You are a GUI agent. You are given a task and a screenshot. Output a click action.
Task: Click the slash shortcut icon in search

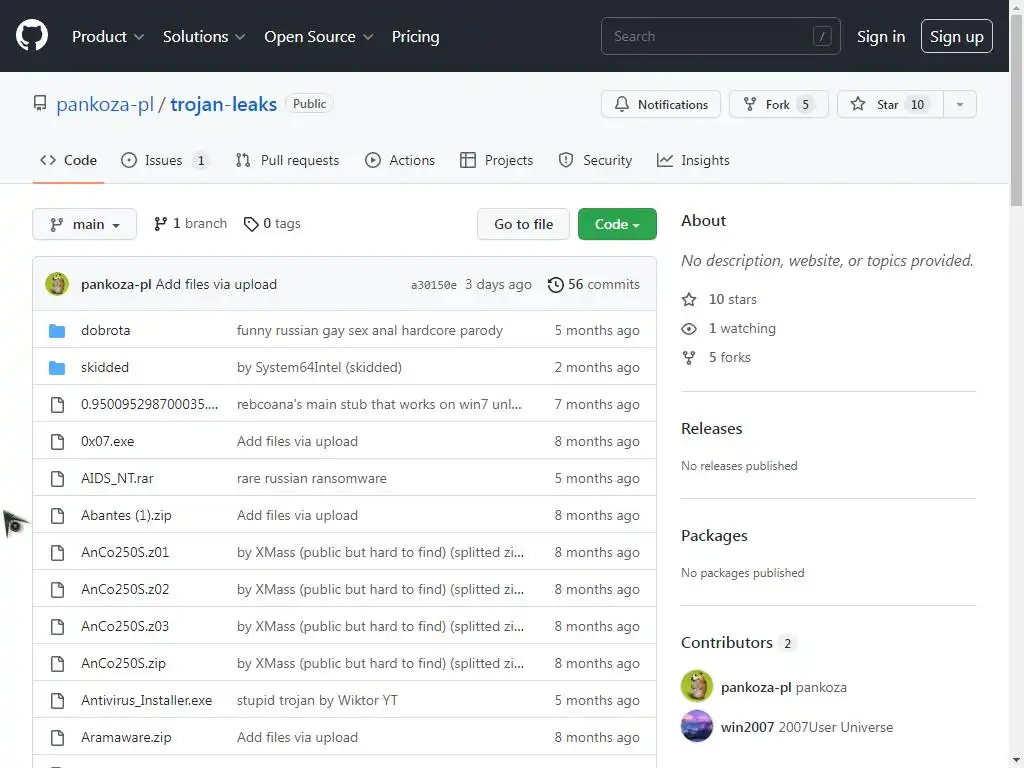coord(822,37)
